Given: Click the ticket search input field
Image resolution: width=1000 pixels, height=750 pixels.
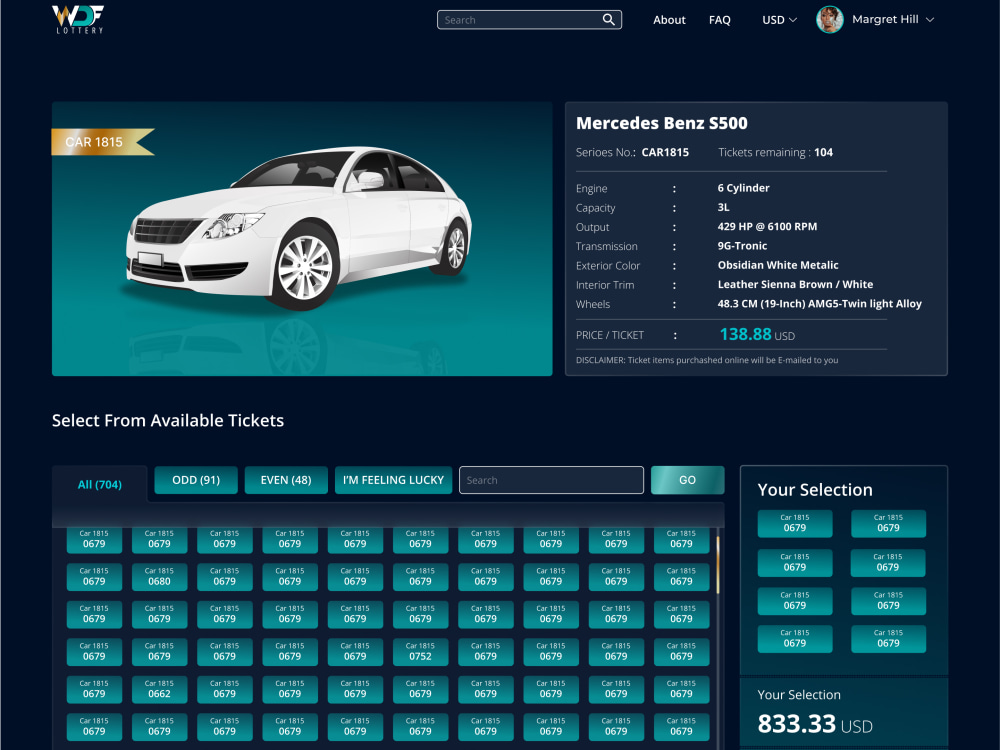Looking at the screenshot, I should [x=551, y=480].
